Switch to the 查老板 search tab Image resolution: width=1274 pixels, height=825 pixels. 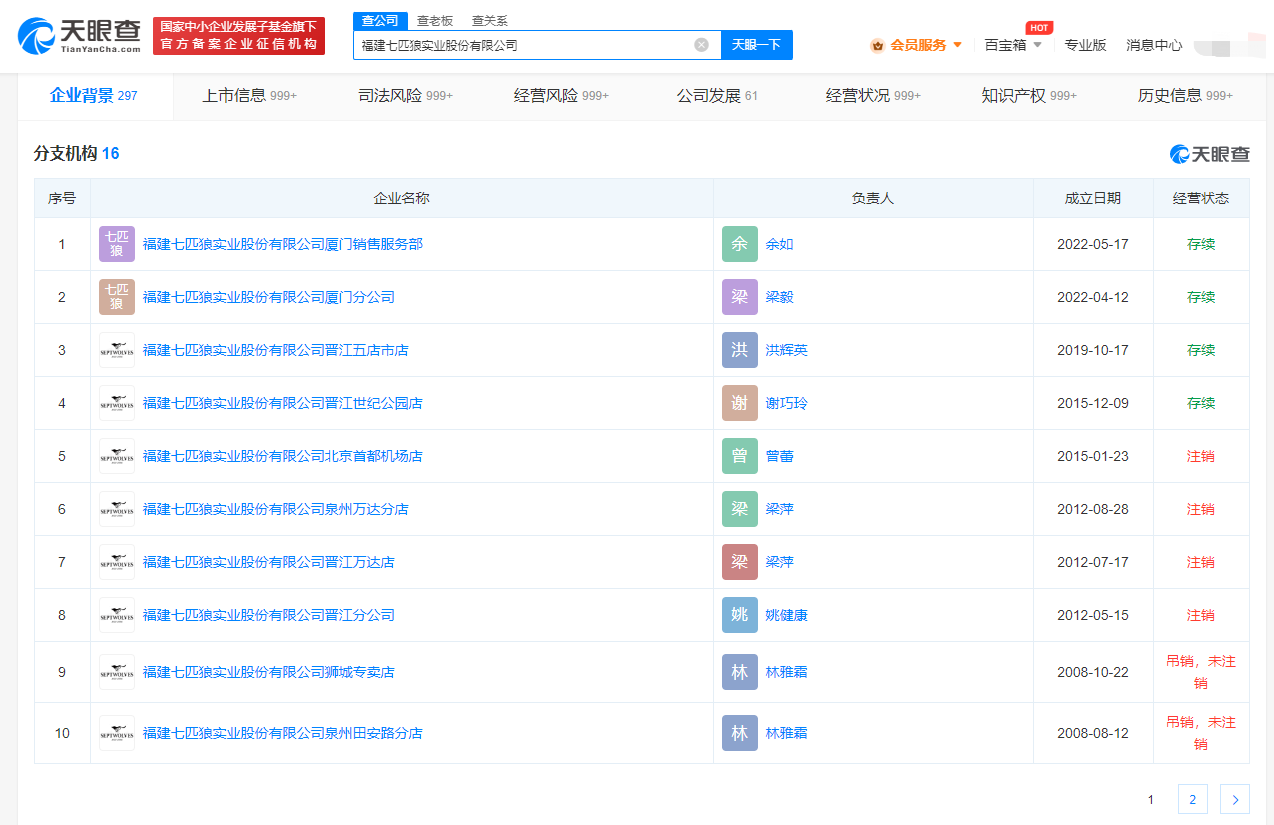coord(435,21)
